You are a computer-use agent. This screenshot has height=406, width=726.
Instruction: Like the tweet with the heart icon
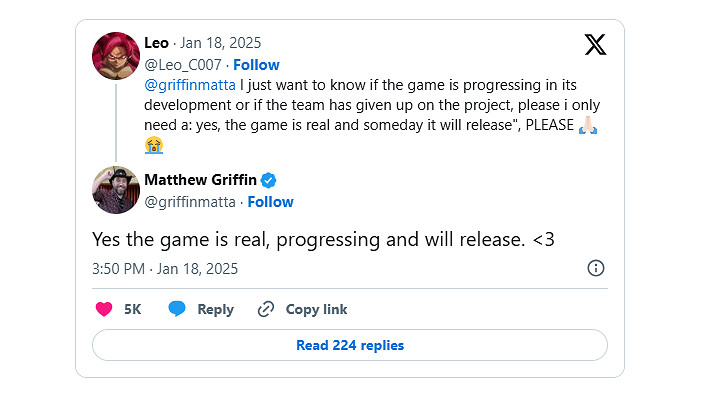[103, 309]
